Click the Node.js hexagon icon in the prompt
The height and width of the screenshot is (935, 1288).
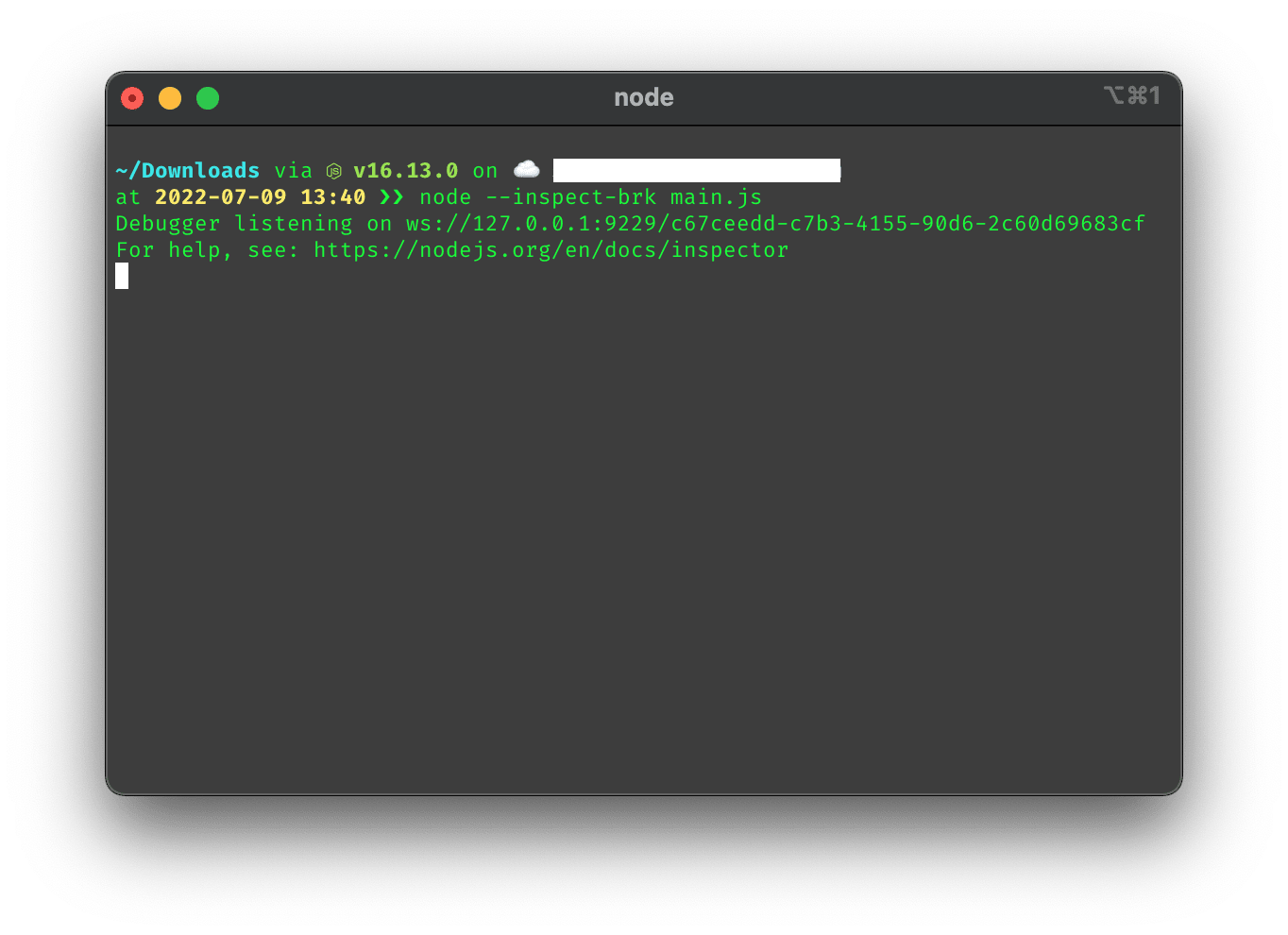(334, 171)
